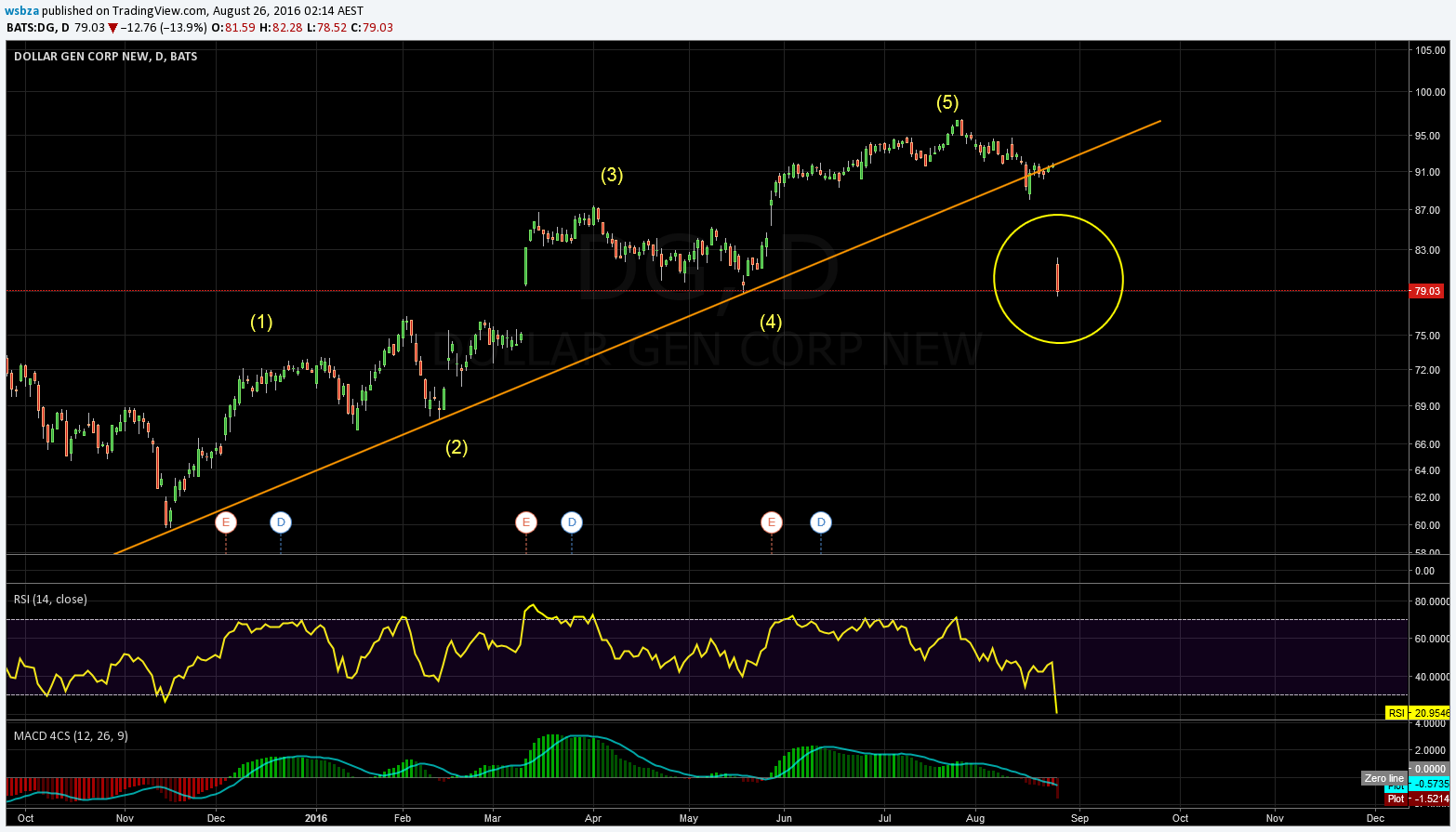Click the 2.0000 MACD scale label
Screen dimensions: 1456x832
click(x=1430, y=750)
